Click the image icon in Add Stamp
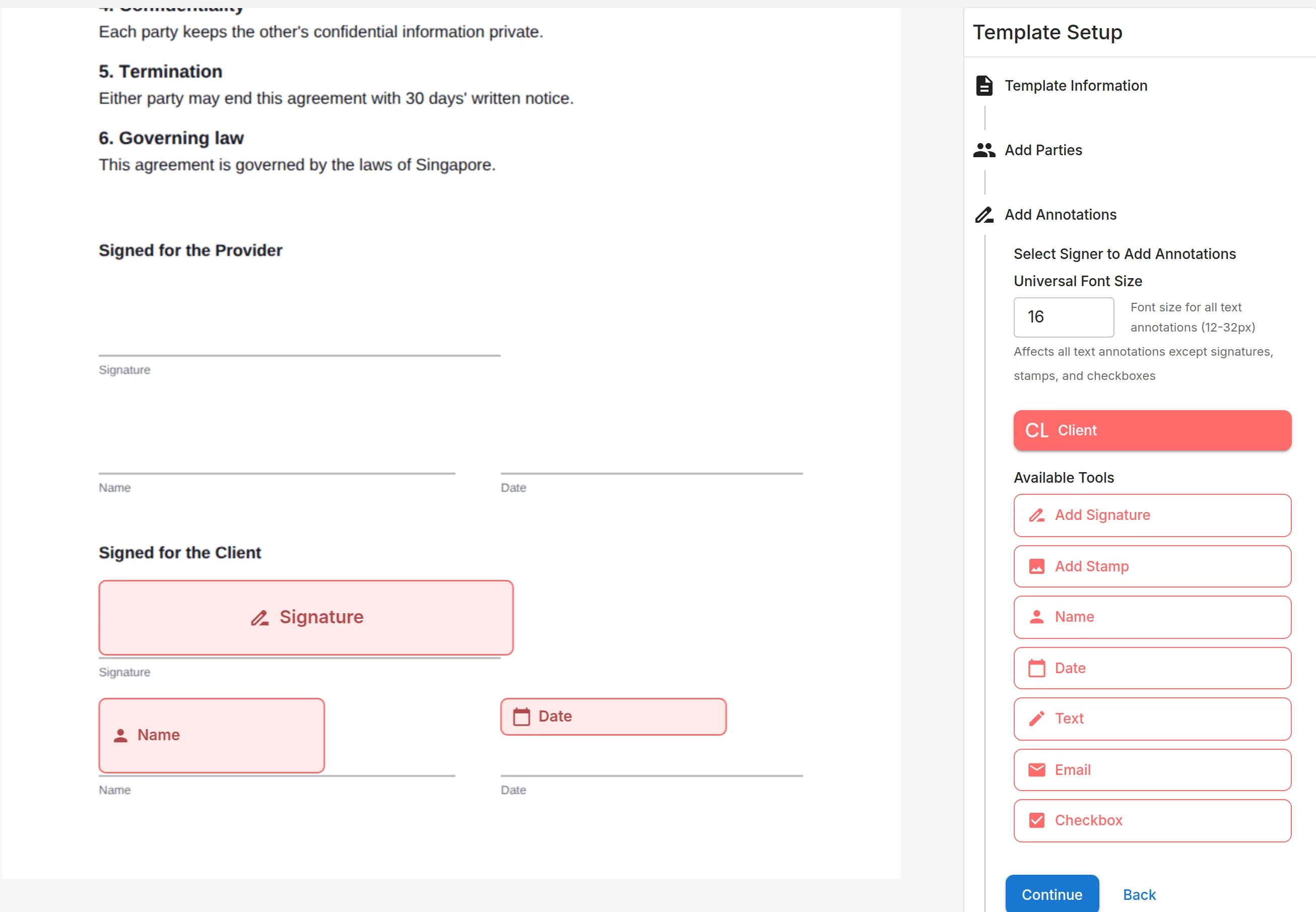Image resolution: width=1316 pixels, height=912 pixels. tap(1036, 566)
